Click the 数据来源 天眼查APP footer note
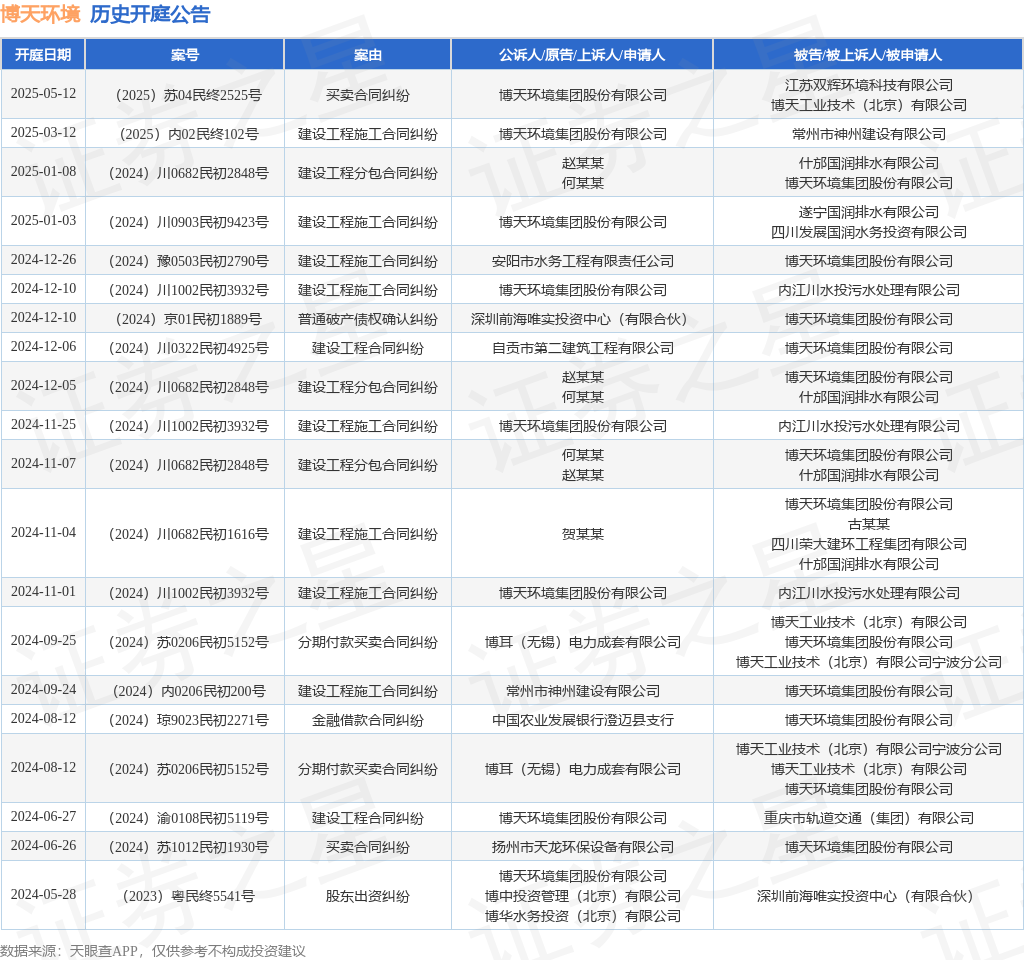Viewport: 1024px width, 960px height. (153, 951)
